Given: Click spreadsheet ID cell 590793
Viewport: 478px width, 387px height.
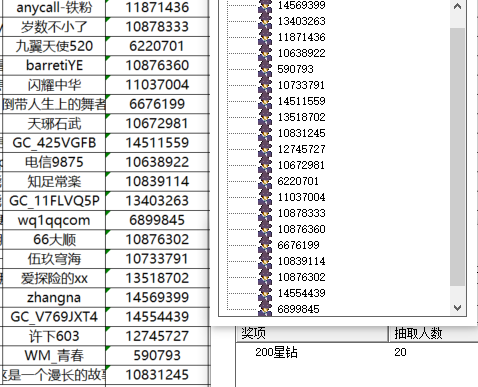Looking at the screenshot, I should (x=157, y=355).
